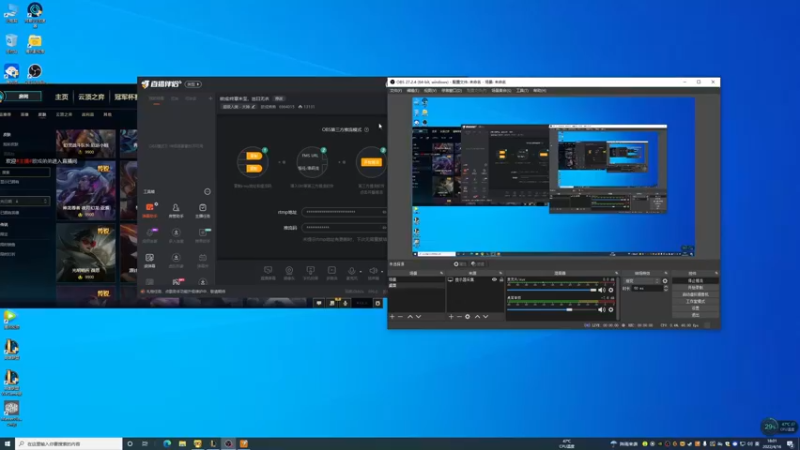Click speaker icon in 直播伴侣 bottom bar
The height and width of the screenshot is (450, 800).
point(373,272)
